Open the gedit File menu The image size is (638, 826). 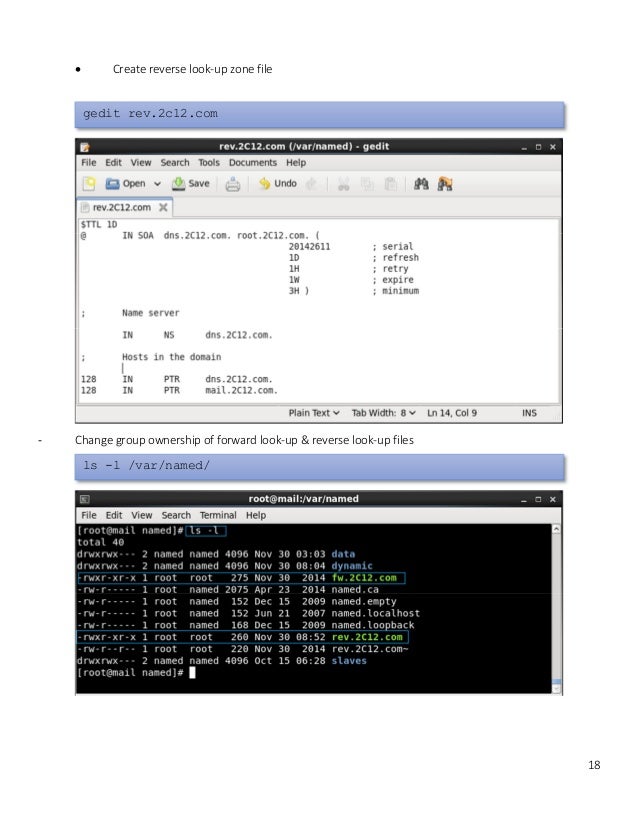89,163
